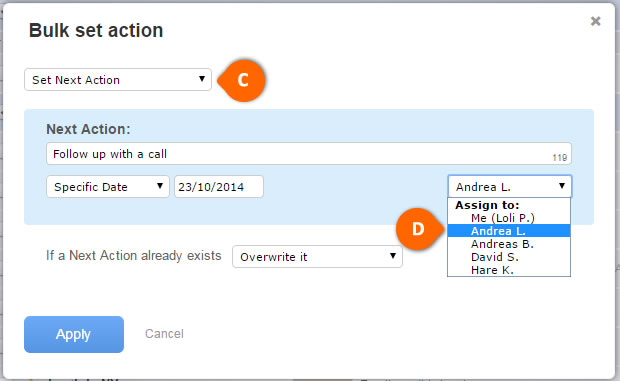
Task: Click the 'If a Next Action already exists' label
Action: coord(134,256)
